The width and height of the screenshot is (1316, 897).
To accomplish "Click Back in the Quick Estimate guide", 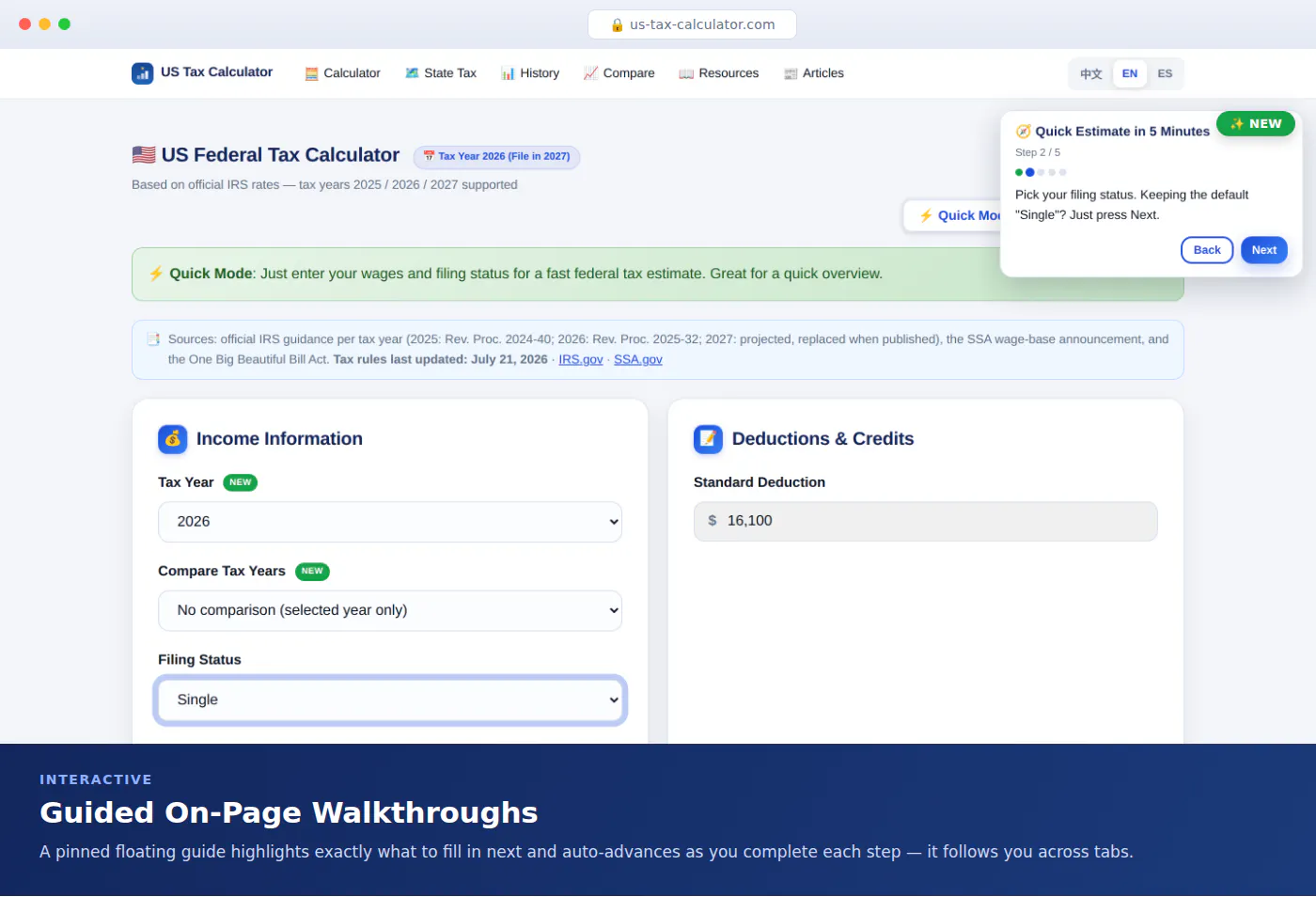I will tap(1207, 250).
